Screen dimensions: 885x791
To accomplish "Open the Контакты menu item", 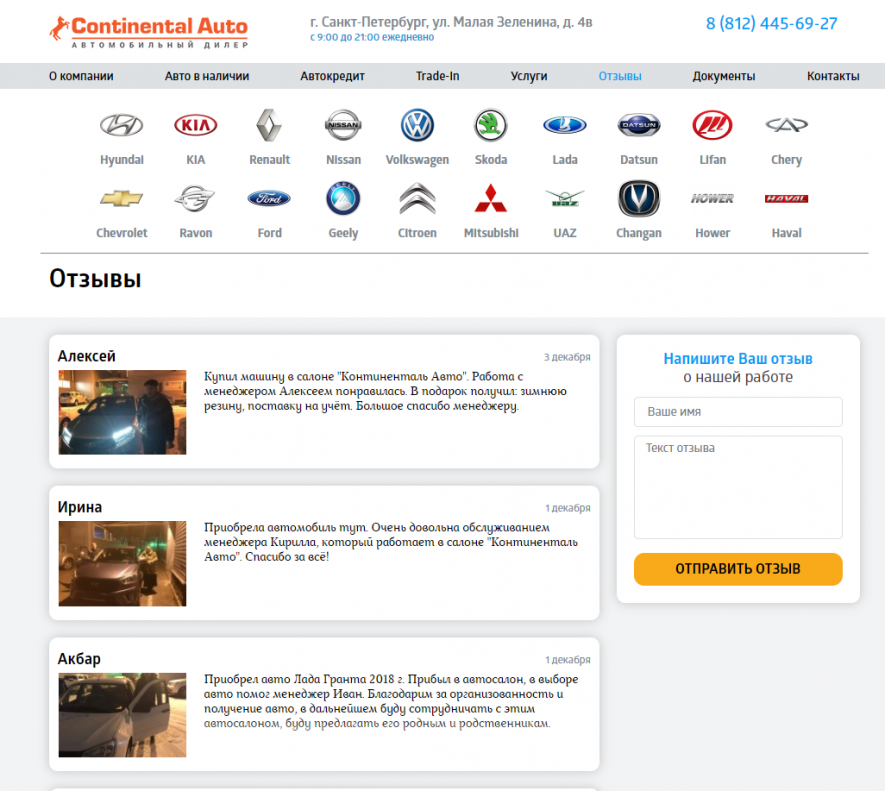I will coord(833,76).
